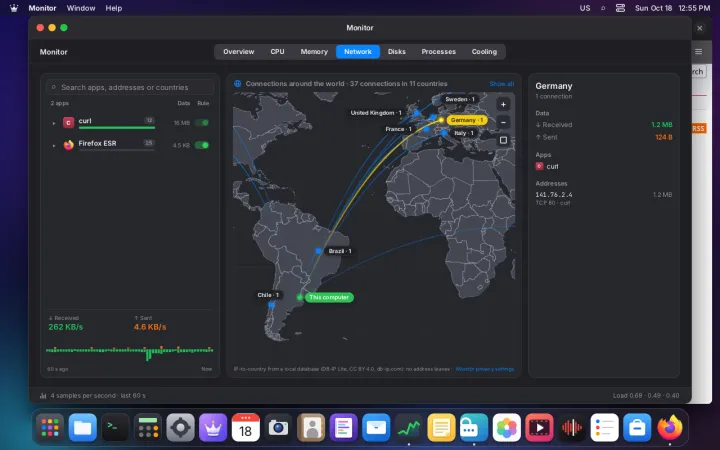Open the Monitor menu in the menu bar
The width and height of the screenshot is (720, 450).
pos(42,8)
